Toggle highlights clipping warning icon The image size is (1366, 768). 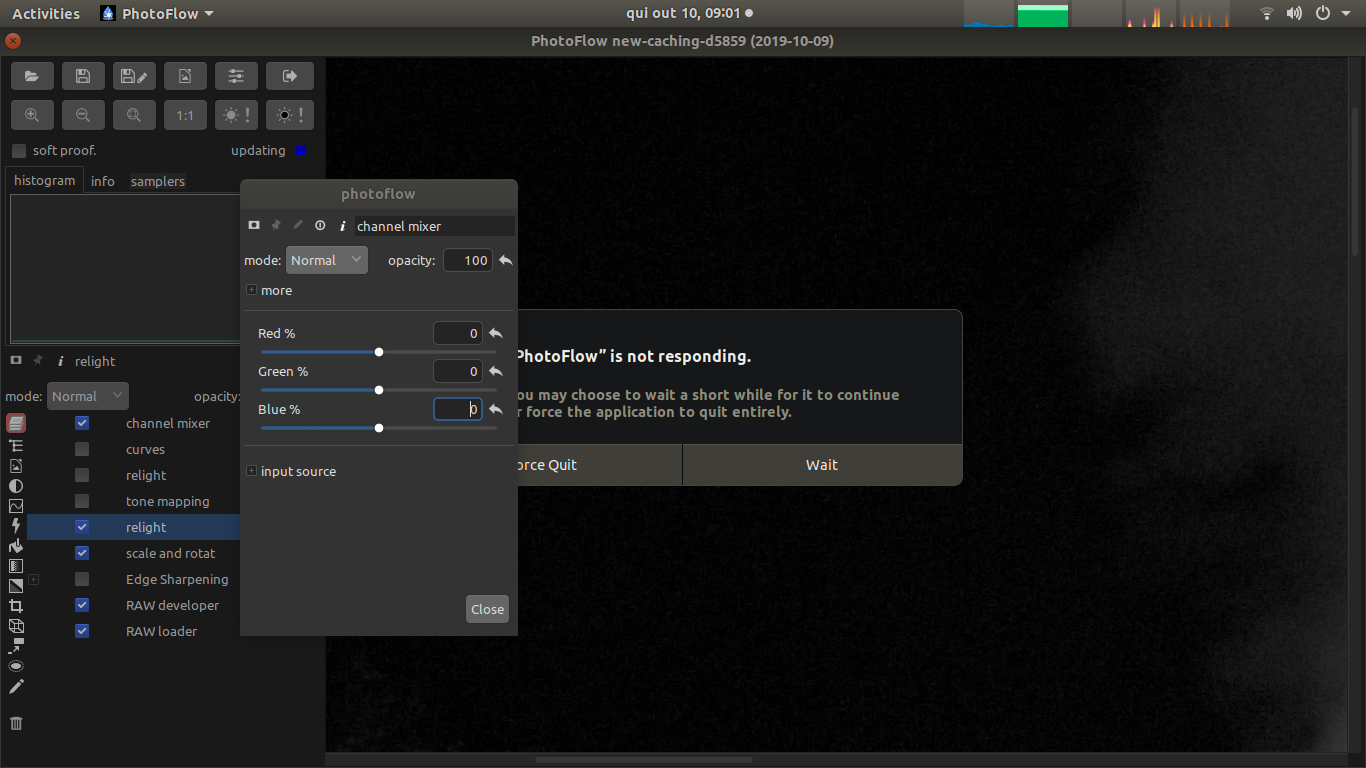[x=238, y=115]
